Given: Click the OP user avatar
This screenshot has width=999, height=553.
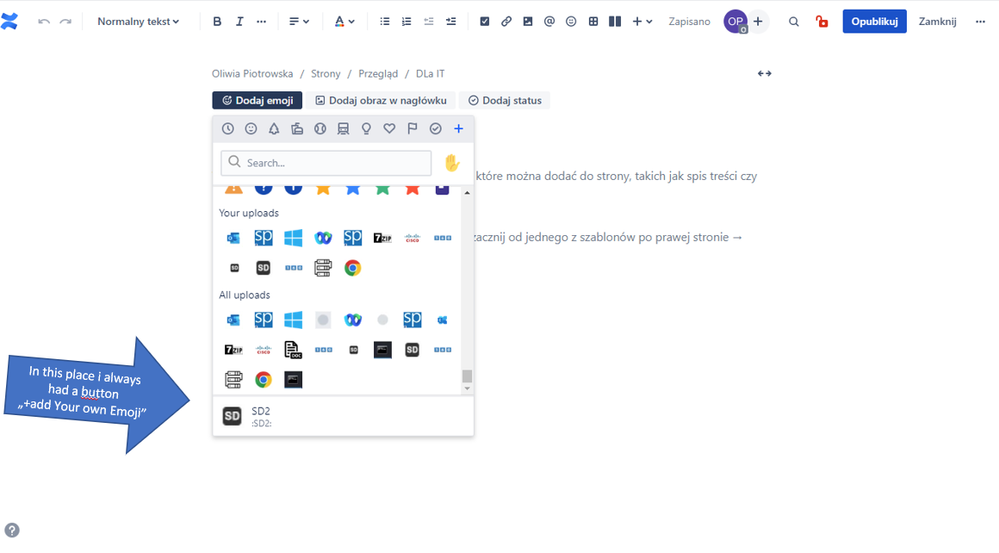Looking at the screenshot, I should click(735, 22).
